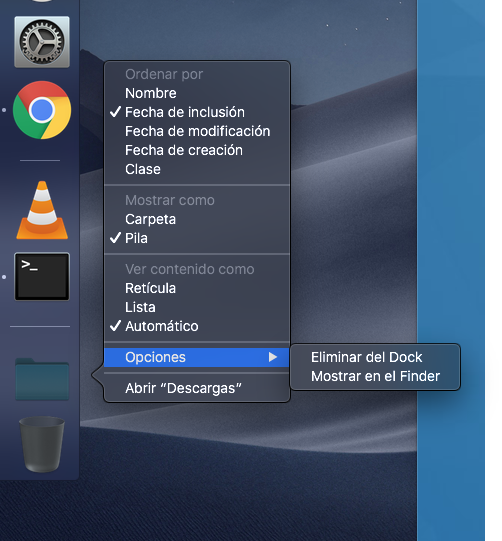
Task: Launch Google Chrome from the Dock
Action: tap(42, 110)
